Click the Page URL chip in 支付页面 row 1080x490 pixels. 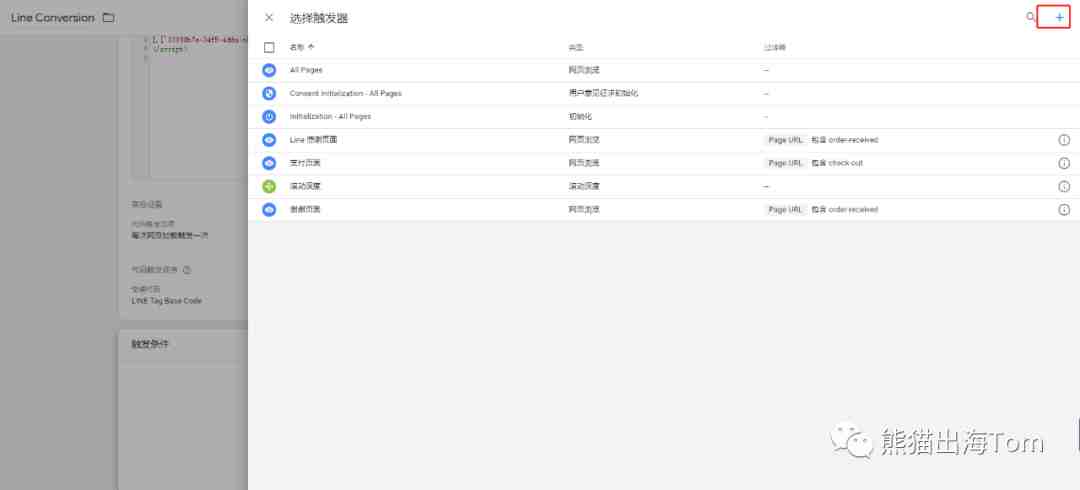click(x=785, y=163)
